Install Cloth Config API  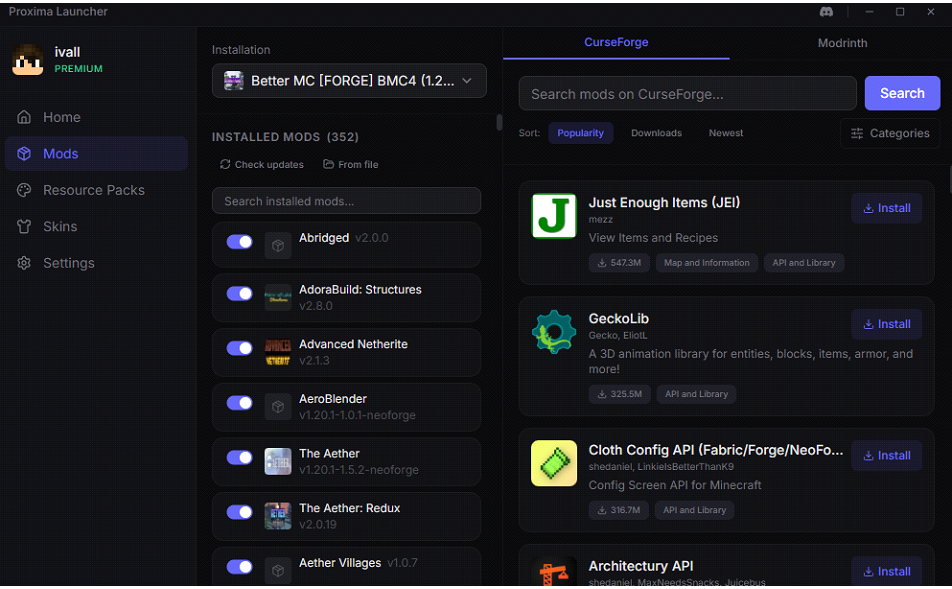(x=886, y=455)
